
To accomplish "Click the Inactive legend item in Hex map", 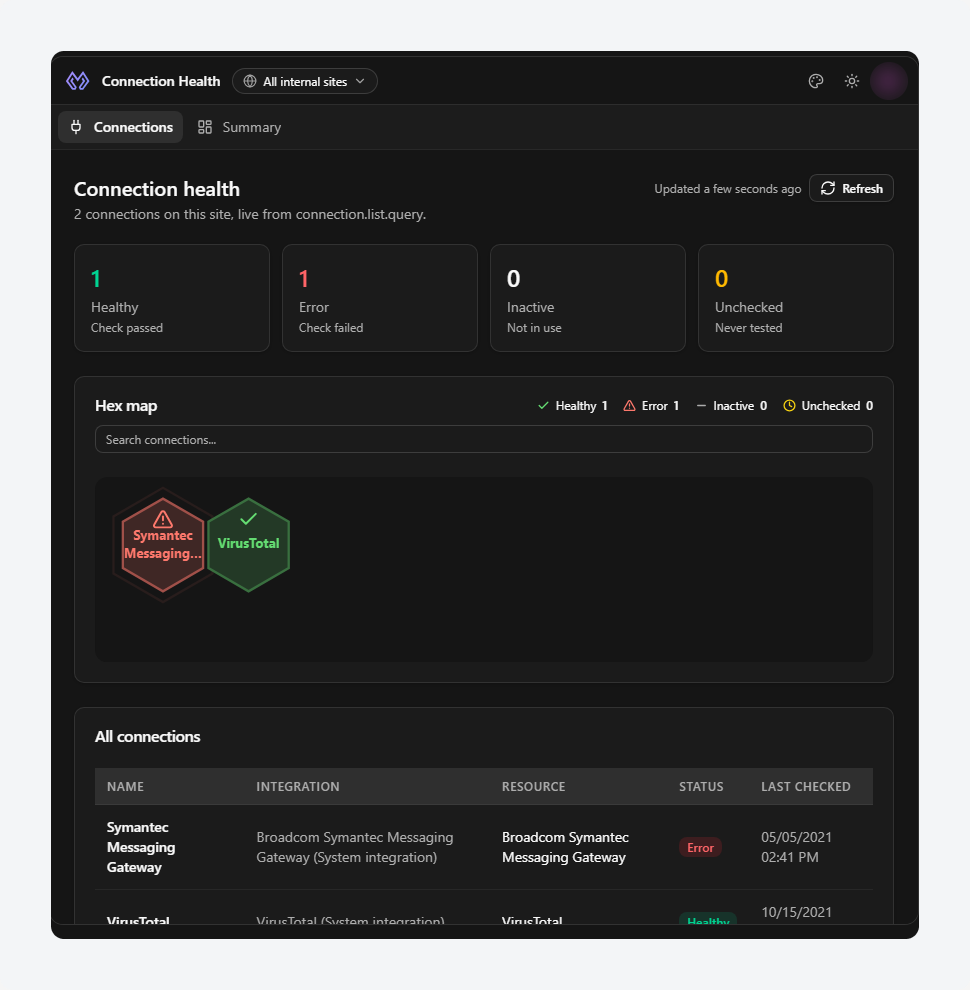I will 731,406.
